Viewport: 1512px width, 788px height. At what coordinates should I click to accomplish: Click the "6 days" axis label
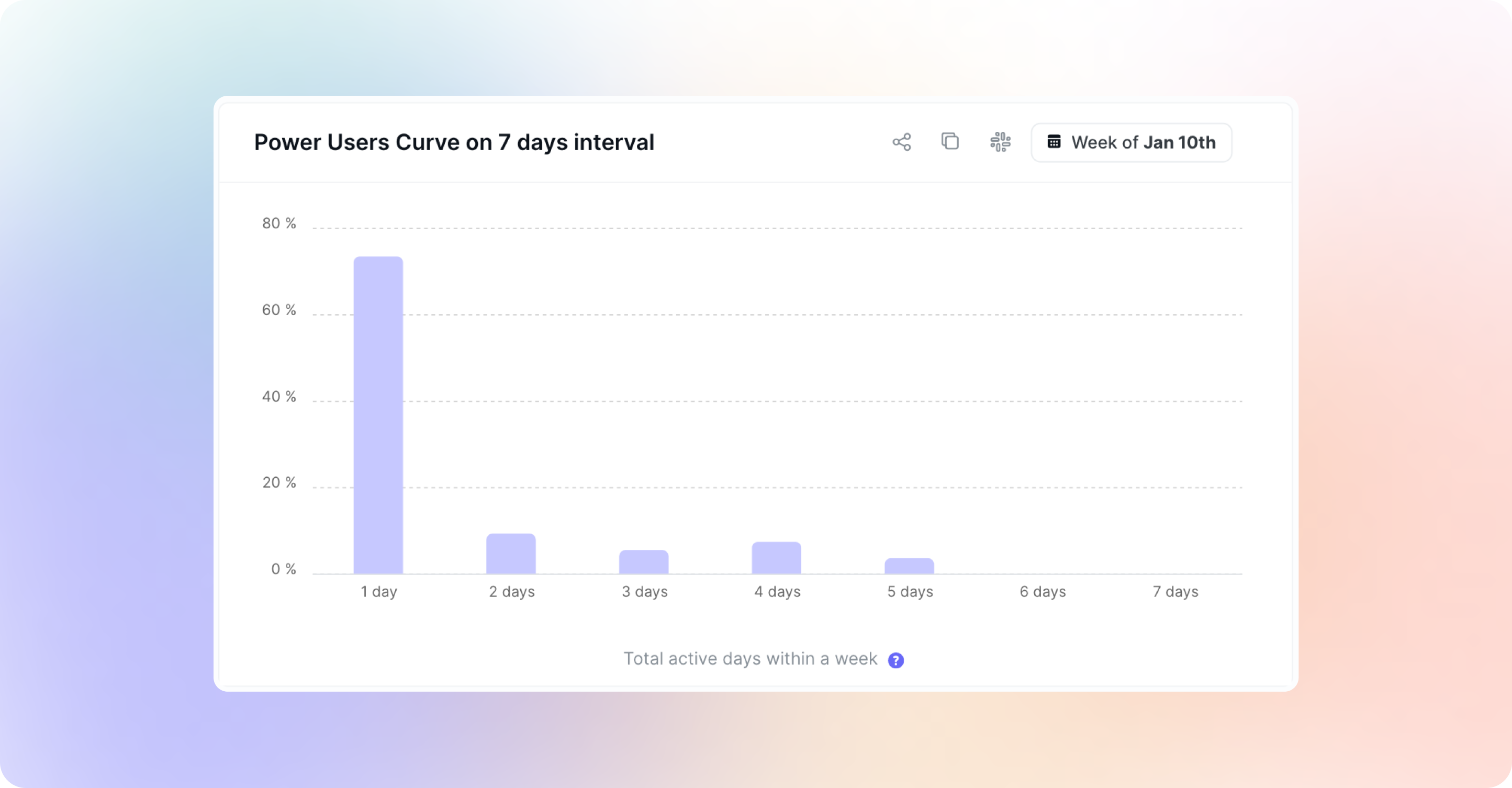[x=1043, y=591]
